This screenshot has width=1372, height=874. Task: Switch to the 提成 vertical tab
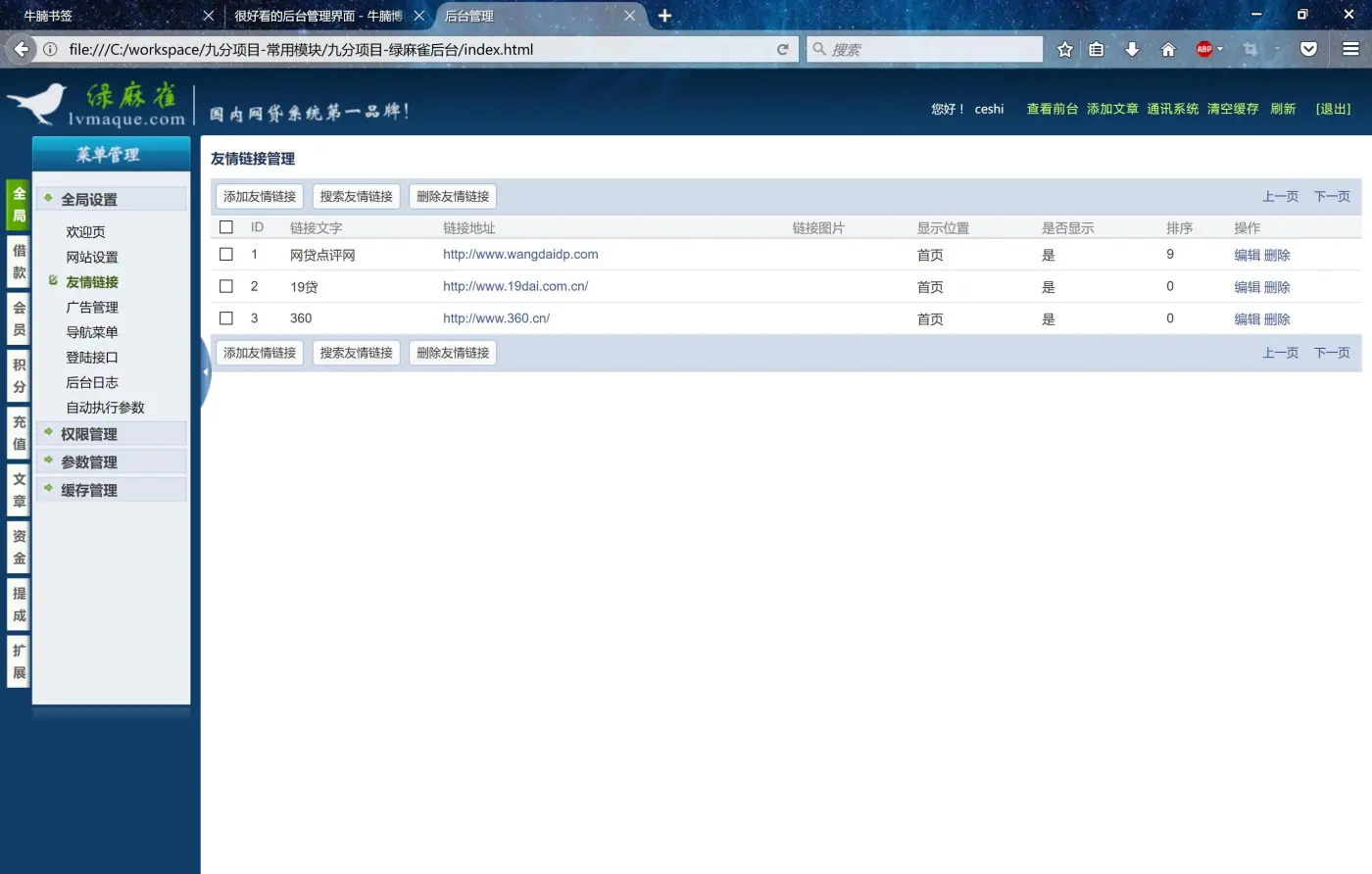pyautogui.click(x=19, y=605)
